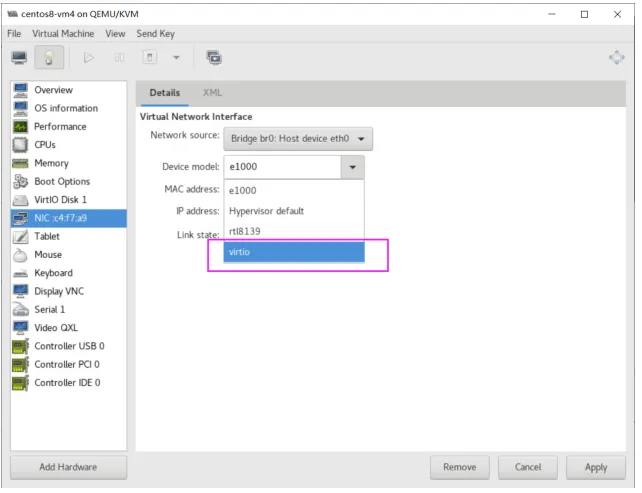The width and height of the screenshot is (642, 493).
Task: Click the CPUs chip icon
Action: click(x=20, y=145)
